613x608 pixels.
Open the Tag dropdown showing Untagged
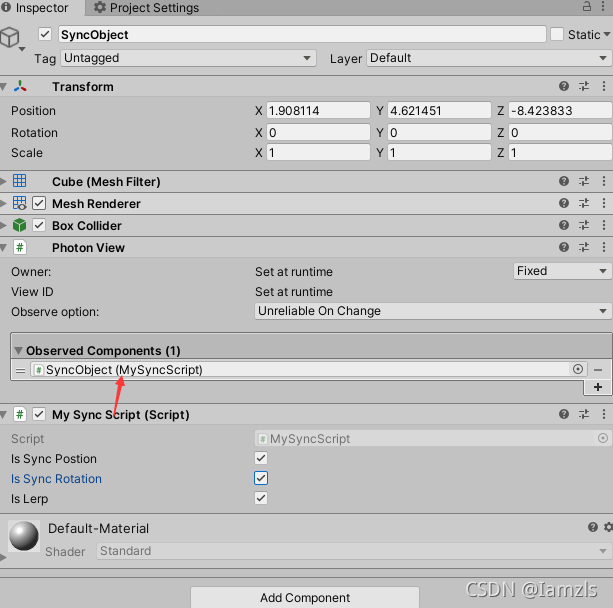188,58
